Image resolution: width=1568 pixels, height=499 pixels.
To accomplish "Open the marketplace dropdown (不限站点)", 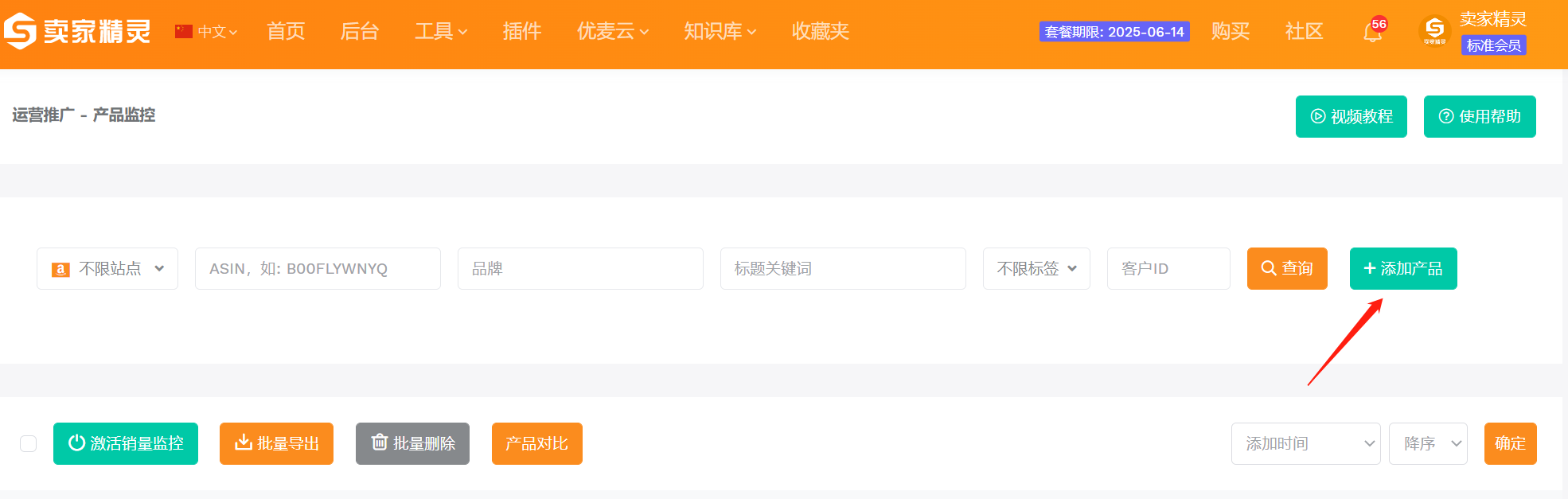I will pyautogui.click(x=107, y=268).
